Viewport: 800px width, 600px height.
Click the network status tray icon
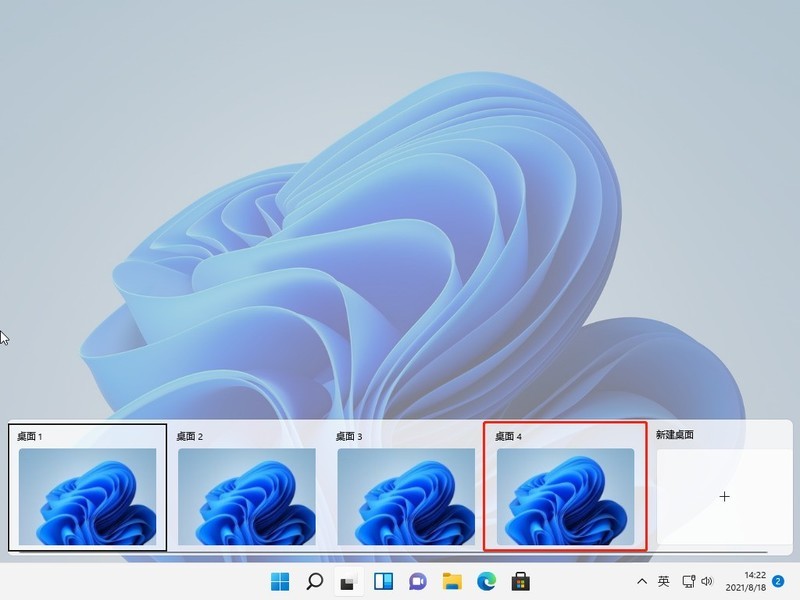click(x=688, y=582)
